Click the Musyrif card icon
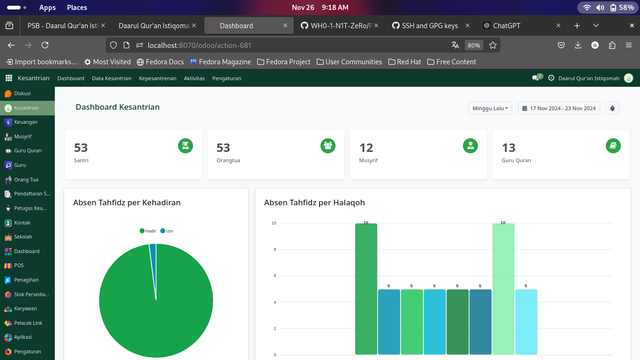Image resolution: width=640 pixels, height=360 pixels. tap(470, 146)
